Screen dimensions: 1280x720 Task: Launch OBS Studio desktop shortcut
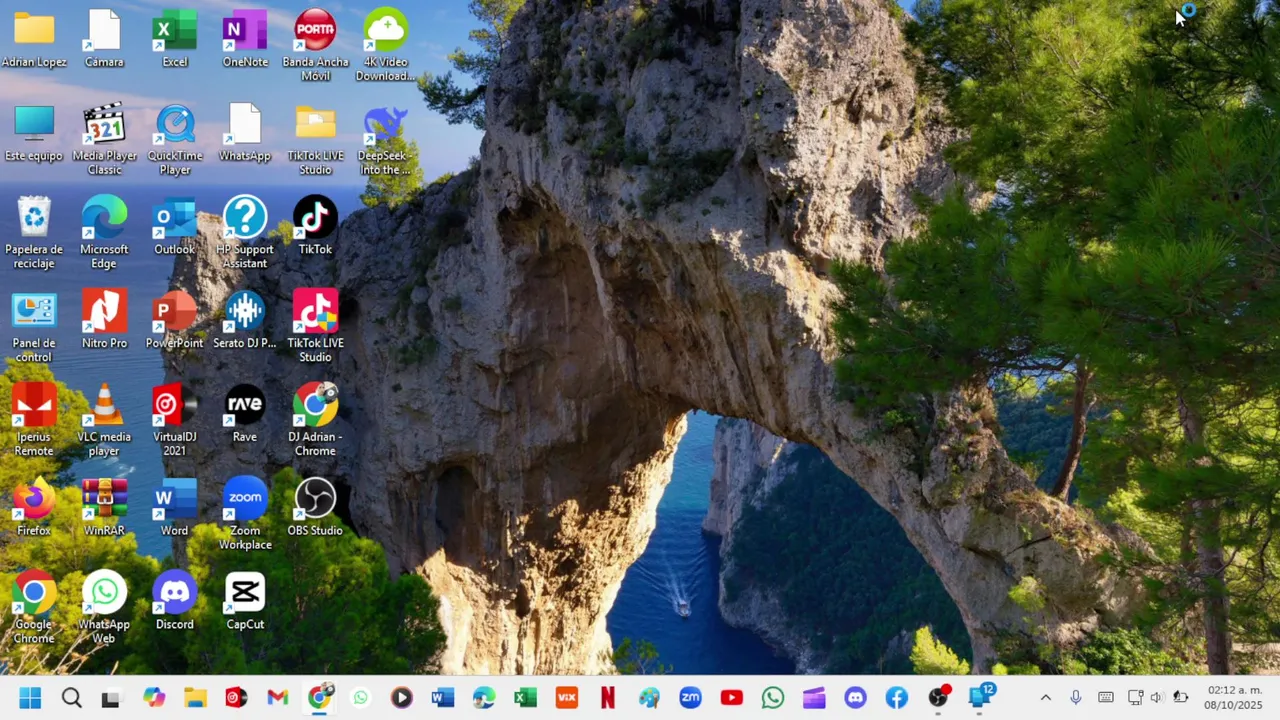click(x=315, y=508)
